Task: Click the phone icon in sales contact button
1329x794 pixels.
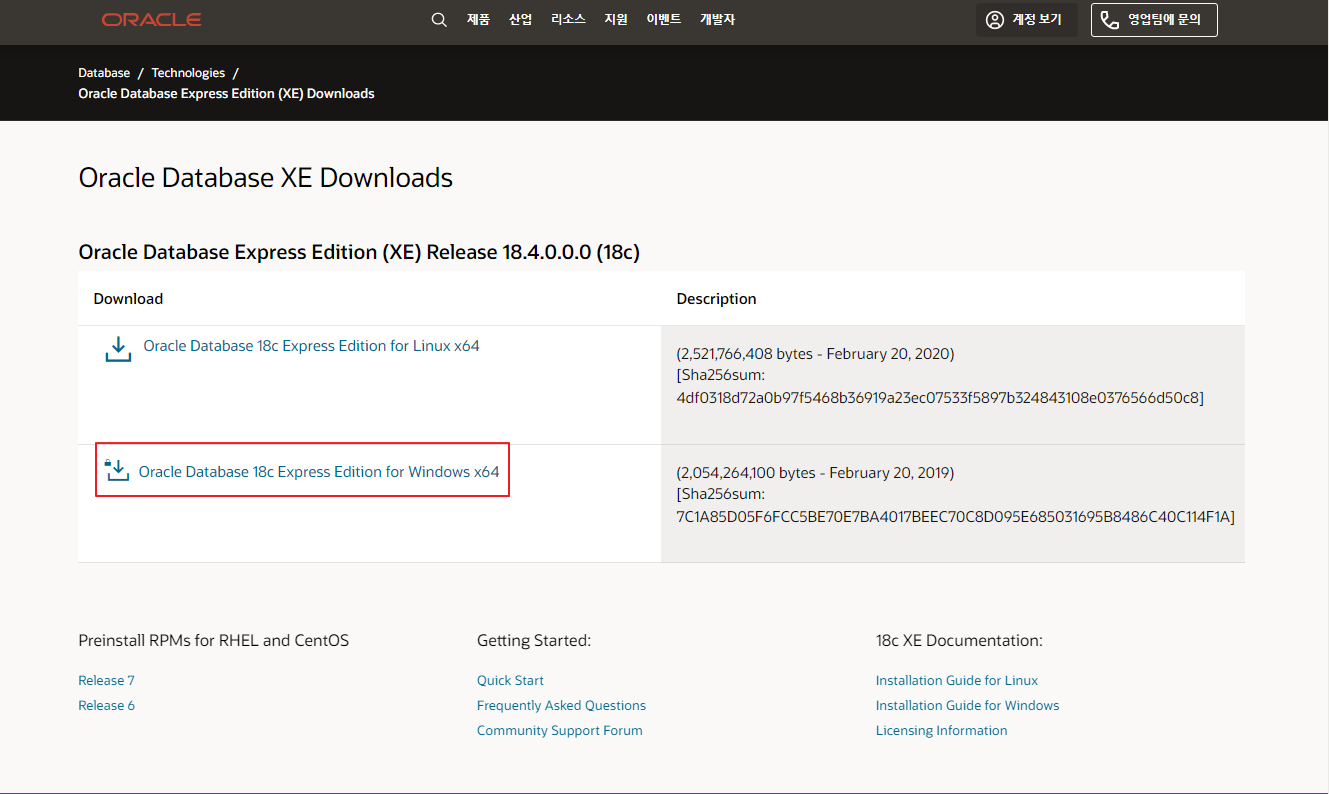Action: click(1109, 20)
